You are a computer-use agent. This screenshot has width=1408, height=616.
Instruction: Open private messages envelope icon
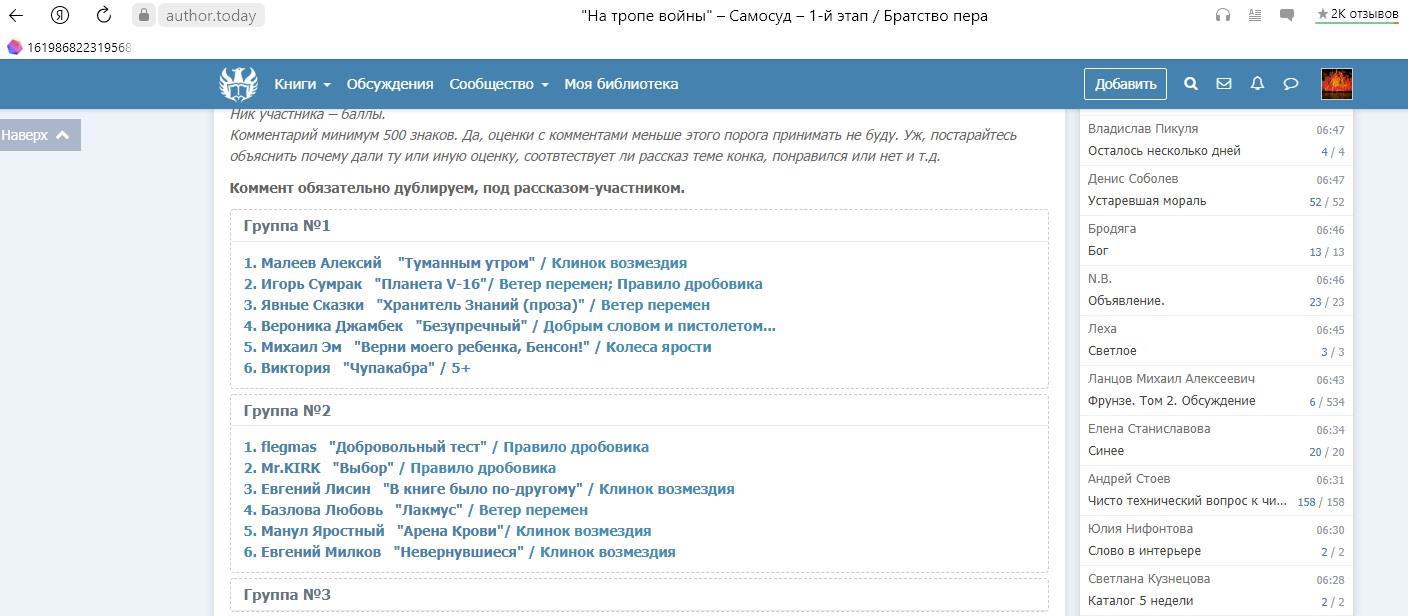[x=1223, y=84]
